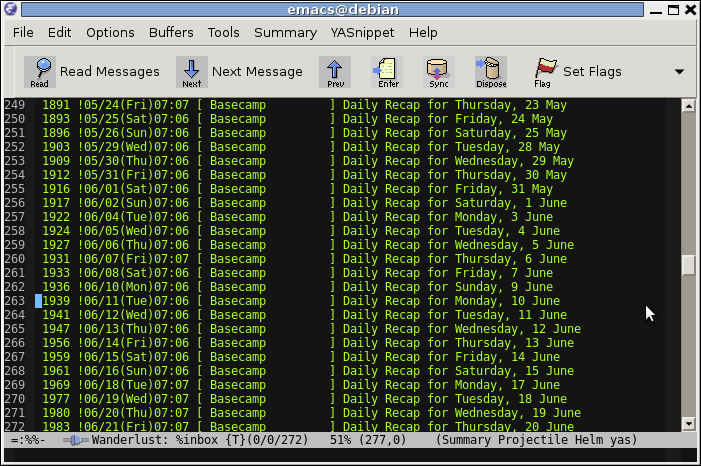The image size is (701, 466).
Task: Open the Options menu
Action: coord(110,33)
